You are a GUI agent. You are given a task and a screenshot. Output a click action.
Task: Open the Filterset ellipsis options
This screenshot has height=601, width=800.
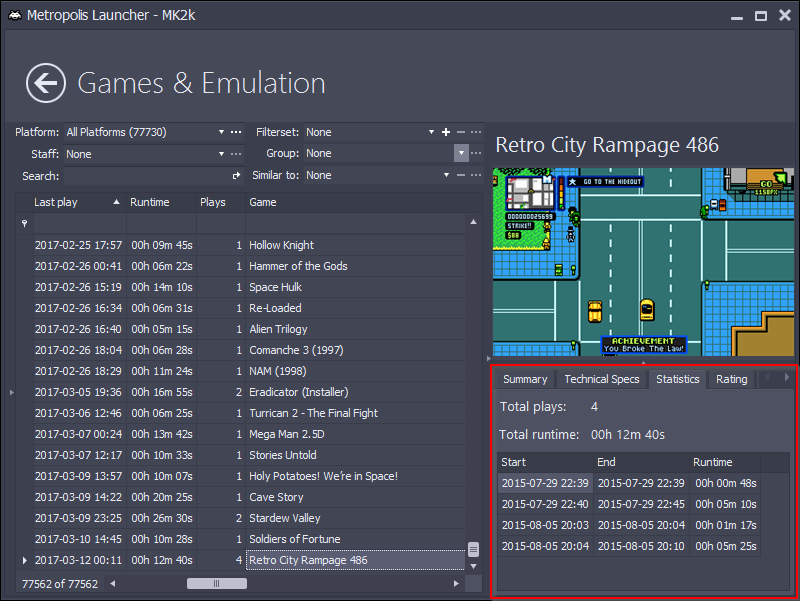pos(476,132)
